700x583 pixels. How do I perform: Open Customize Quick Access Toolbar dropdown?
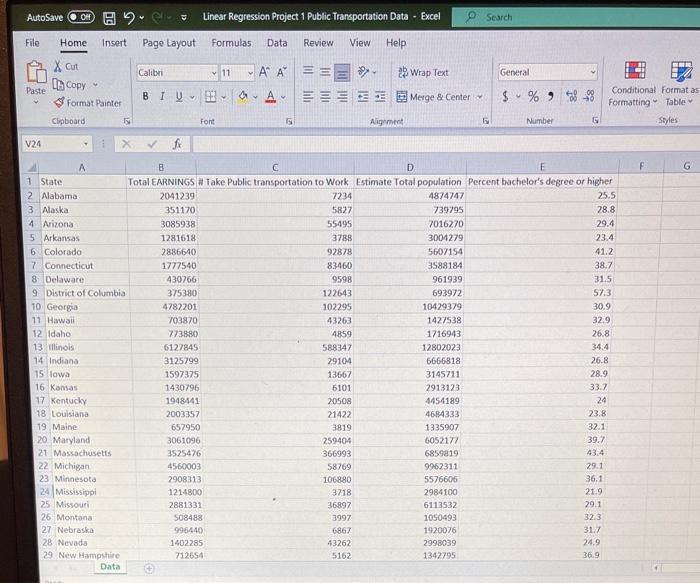(184, 18)
